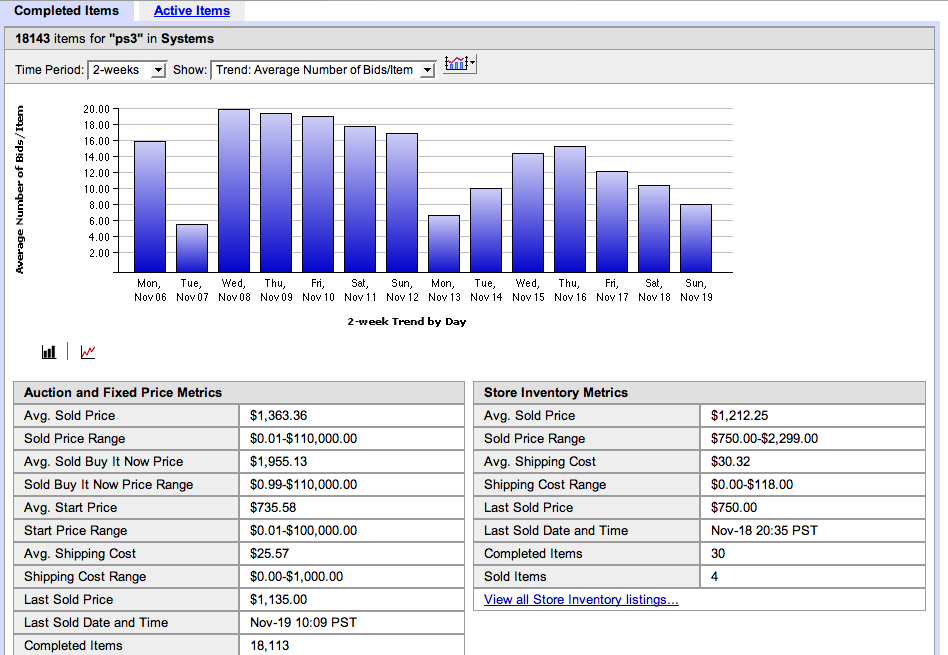Click the '2-week Trend by Day' caption

click(x=406, y=322)
